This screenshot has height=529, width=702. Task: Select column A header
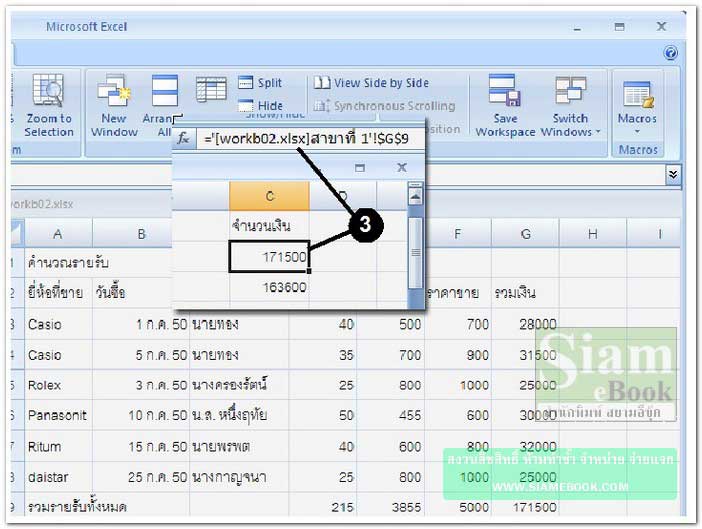pos(58,234)
